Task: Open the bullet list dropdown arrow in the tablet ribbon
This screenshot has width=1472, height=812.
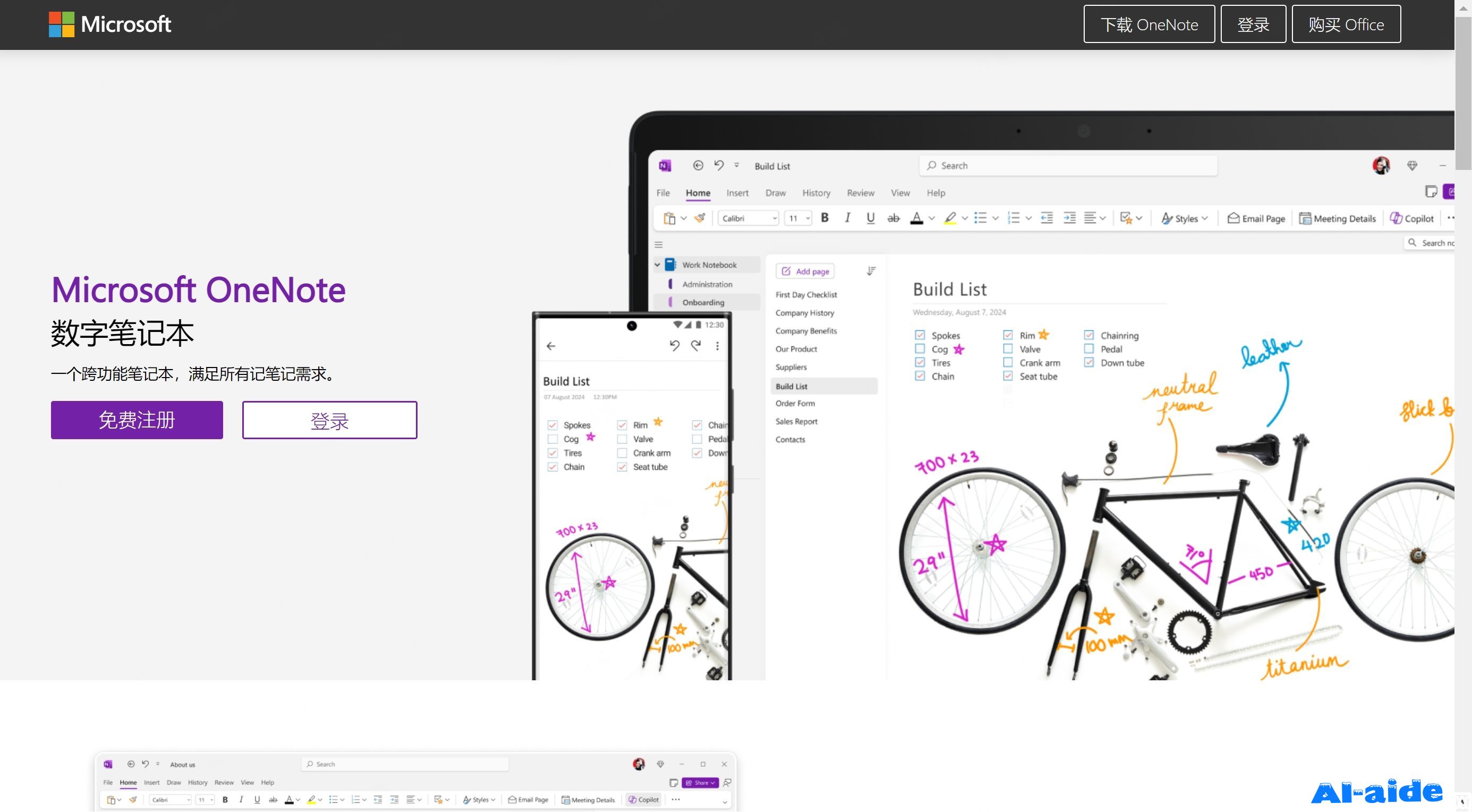Action: click(x=995, y=218)
